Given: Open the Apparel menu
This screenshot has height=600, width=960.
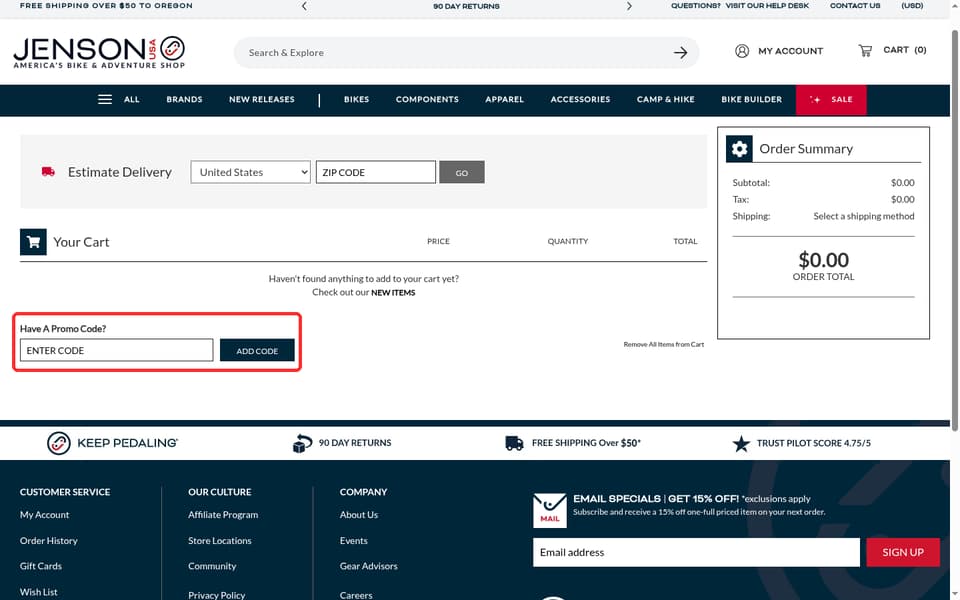Looking at the screenshot, I should pos(504,99).
